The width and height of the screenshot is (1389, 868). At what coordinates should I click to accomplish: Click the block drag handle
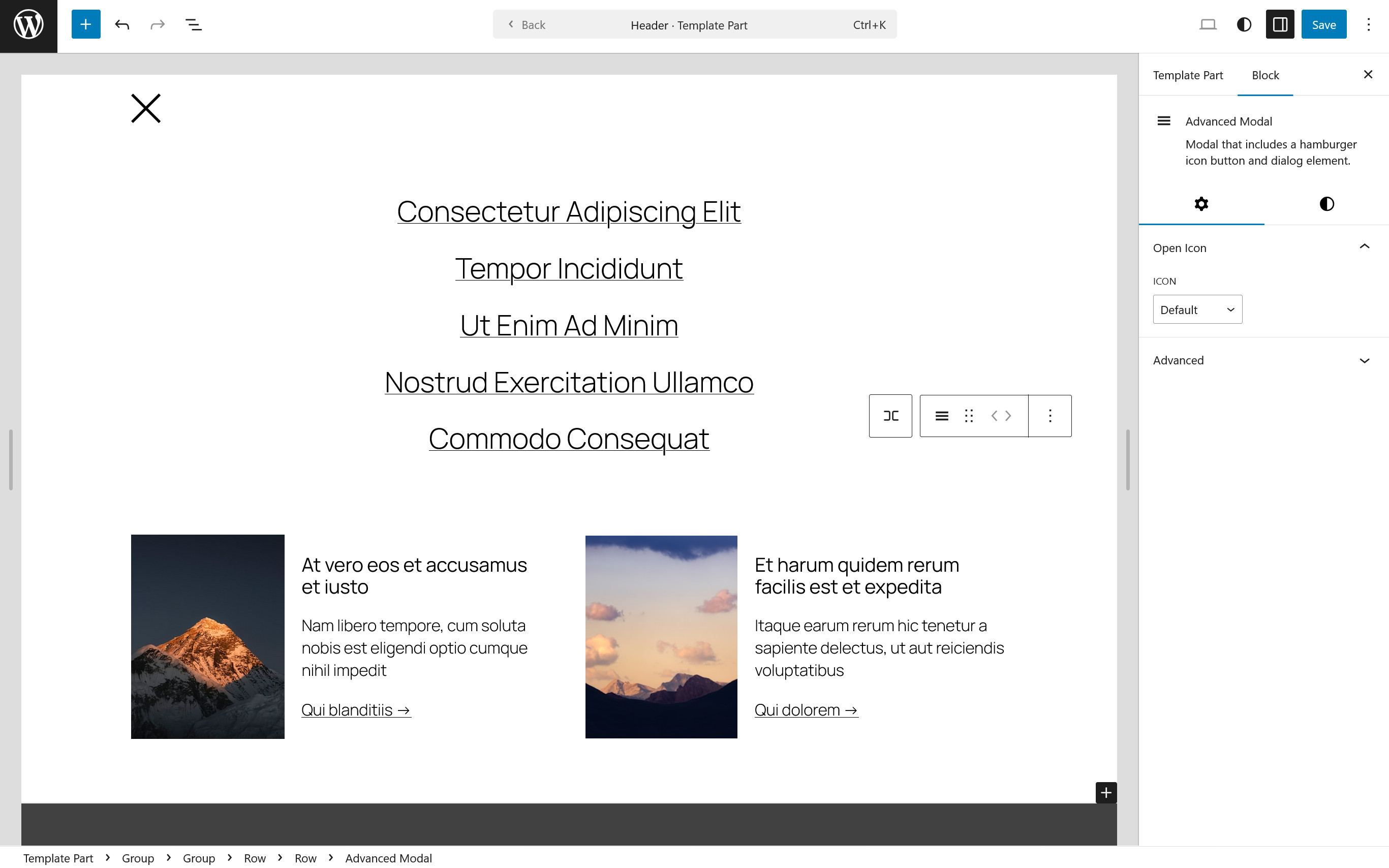(x=969, y=416)
